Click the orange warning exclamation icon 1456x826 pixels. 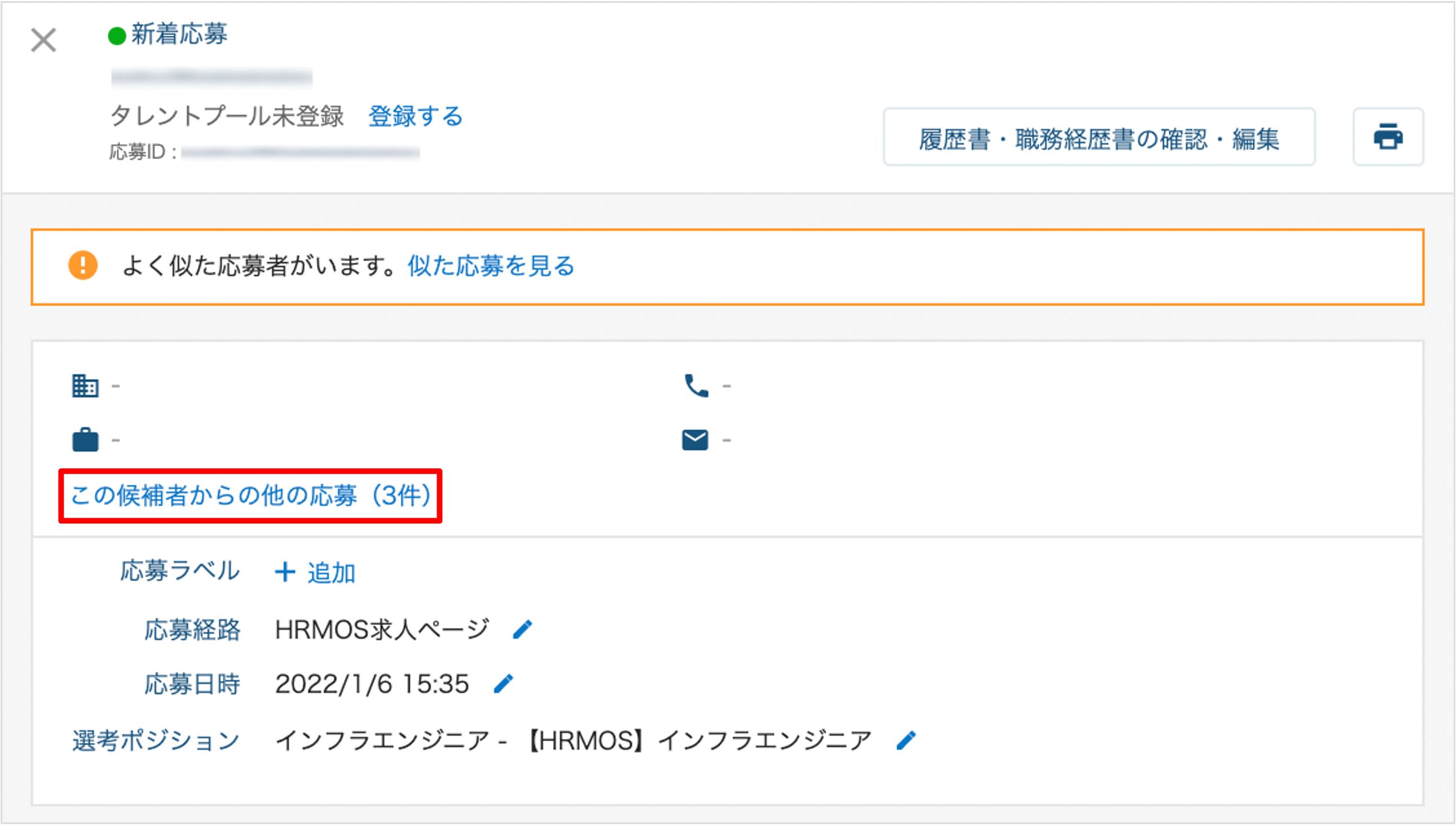tap(83, 265)
